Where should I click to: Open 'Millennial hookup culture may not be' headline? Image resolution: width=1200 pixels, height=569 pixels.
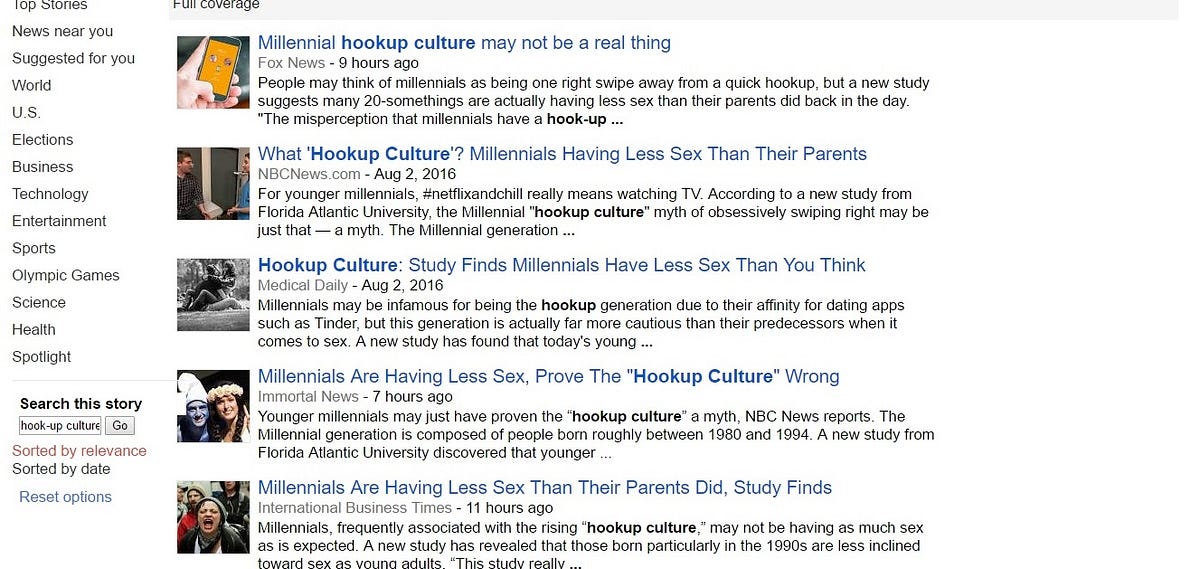pos(464,43)
